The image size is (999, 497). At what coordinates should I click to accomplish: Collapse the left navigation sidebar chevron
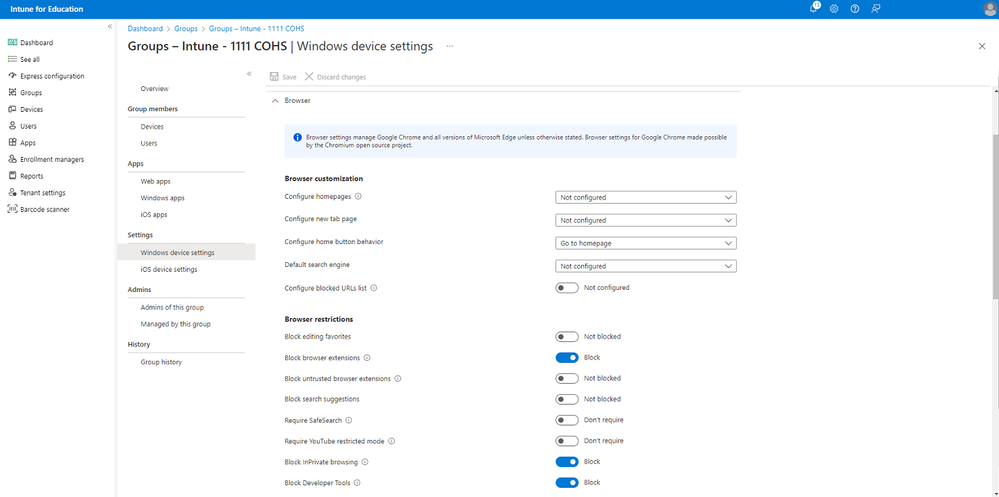point(110,27)
